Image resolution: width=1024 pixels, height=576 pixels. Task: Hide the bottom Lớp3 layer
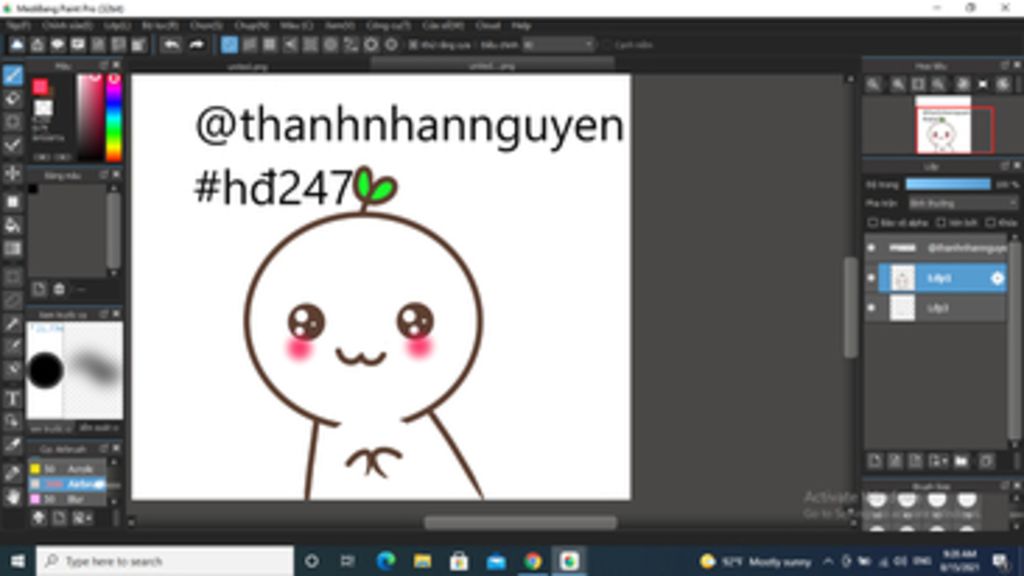pyautogui.click(x=871, y=308)
